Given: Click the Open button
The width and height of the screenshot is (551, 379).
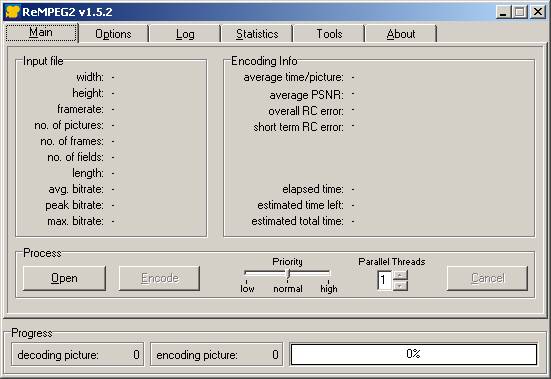Looking at the screenshot, I should pos(64,278).
